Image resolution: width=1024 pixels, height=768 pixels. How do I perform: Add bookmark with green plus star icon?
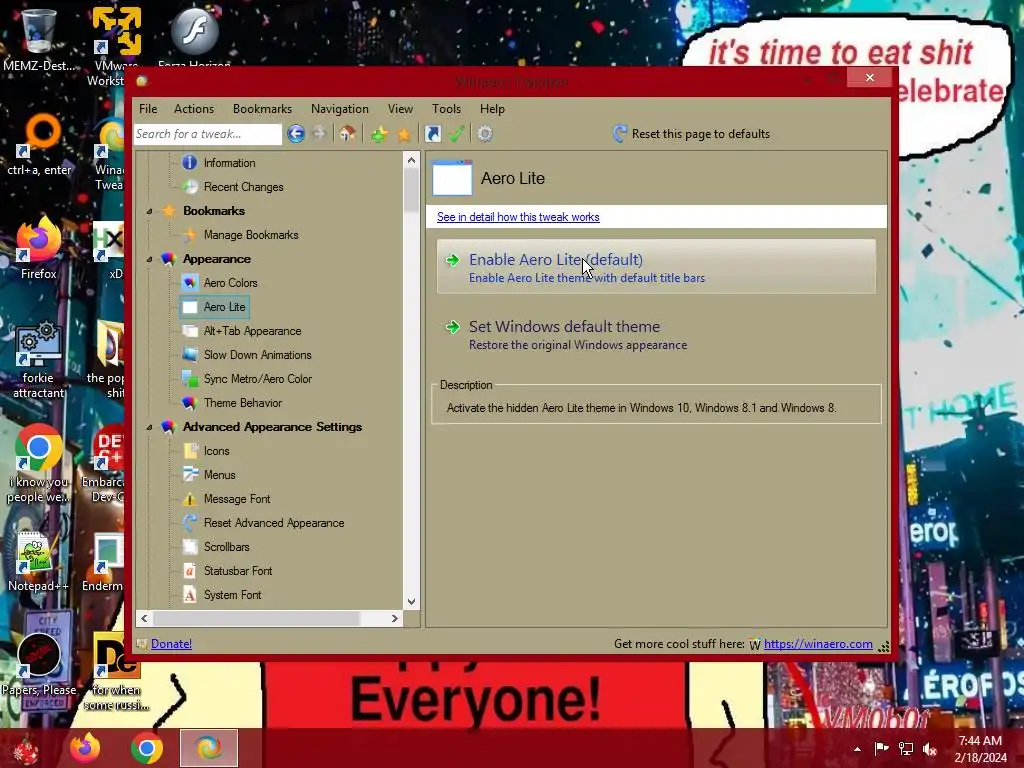(x=379, y=135)
